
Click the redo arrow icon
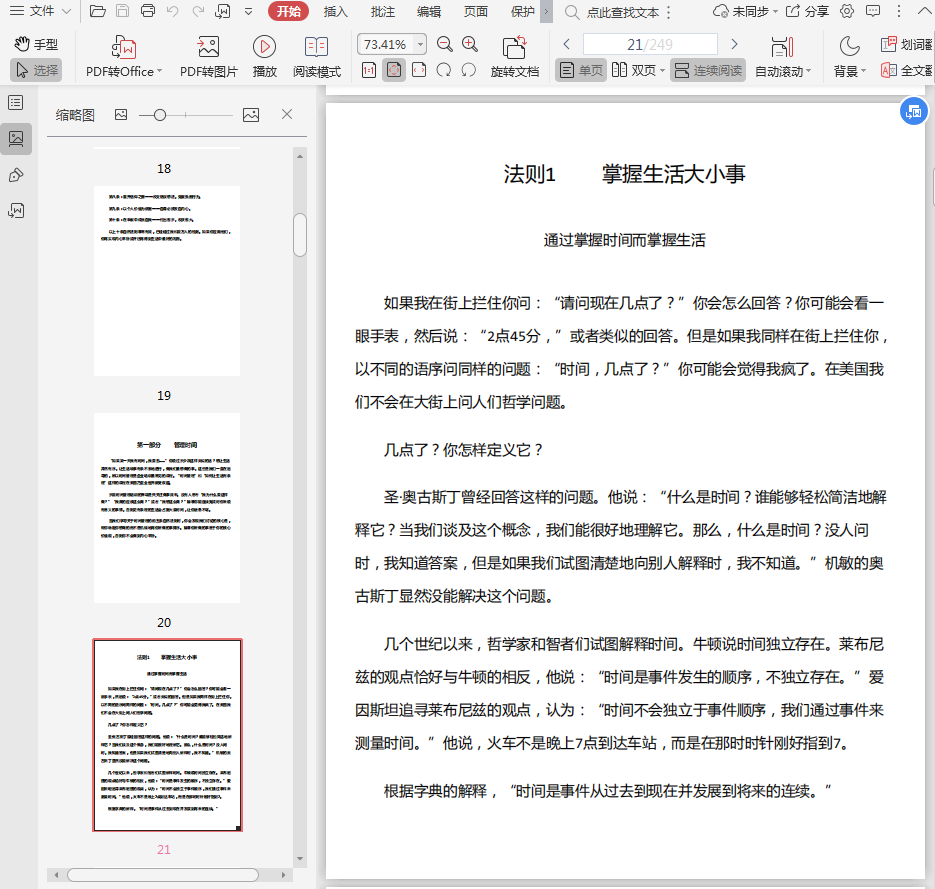[197, 11]
